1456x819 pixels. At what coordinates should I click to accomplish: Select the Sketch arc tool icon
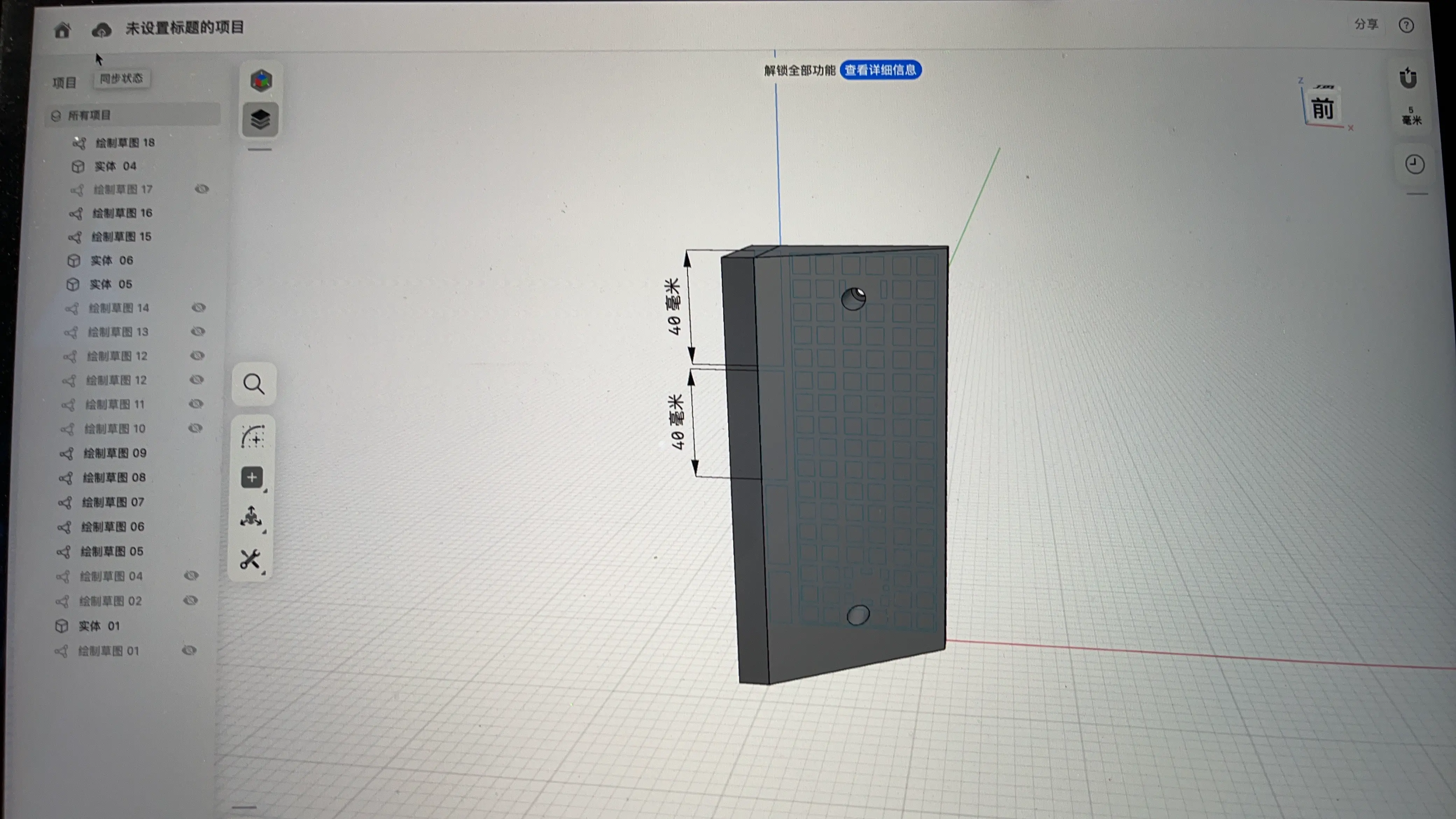(x=253, y=437)
